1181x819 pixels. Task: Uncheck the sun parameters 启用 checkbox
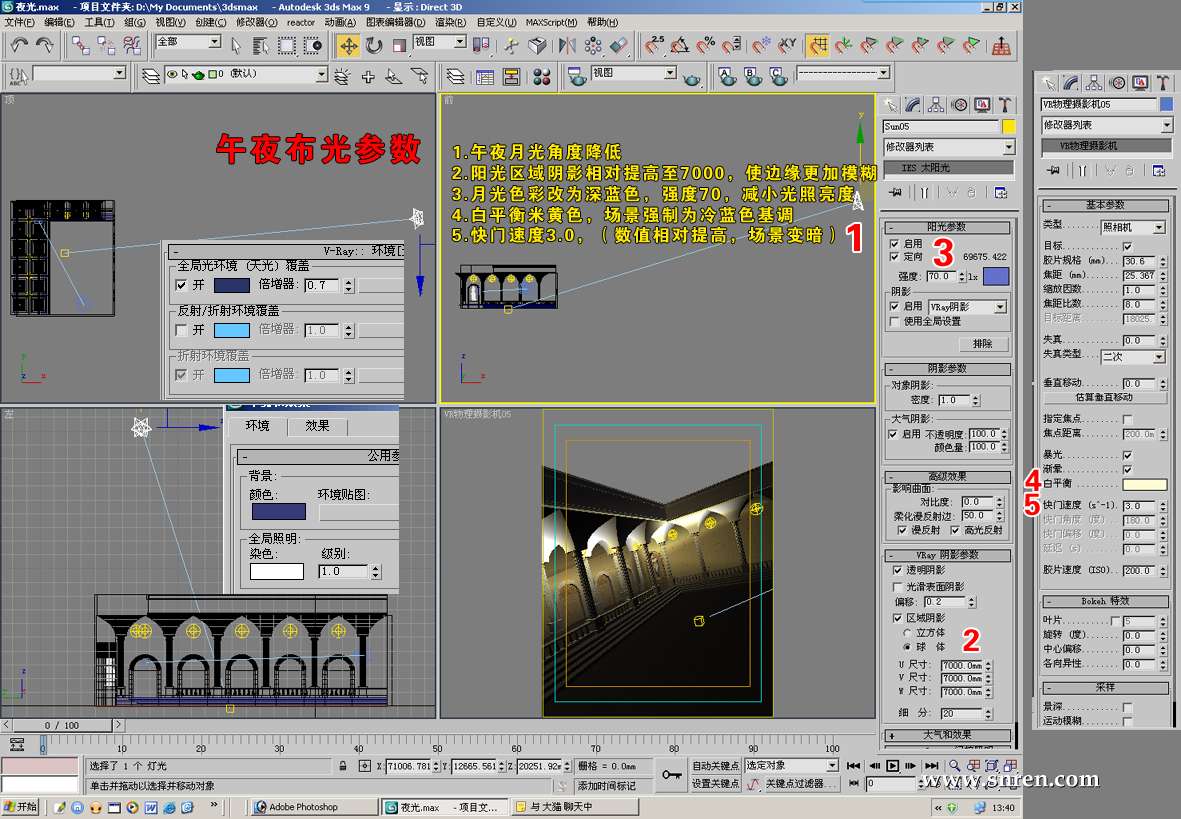tap(895, 243)
